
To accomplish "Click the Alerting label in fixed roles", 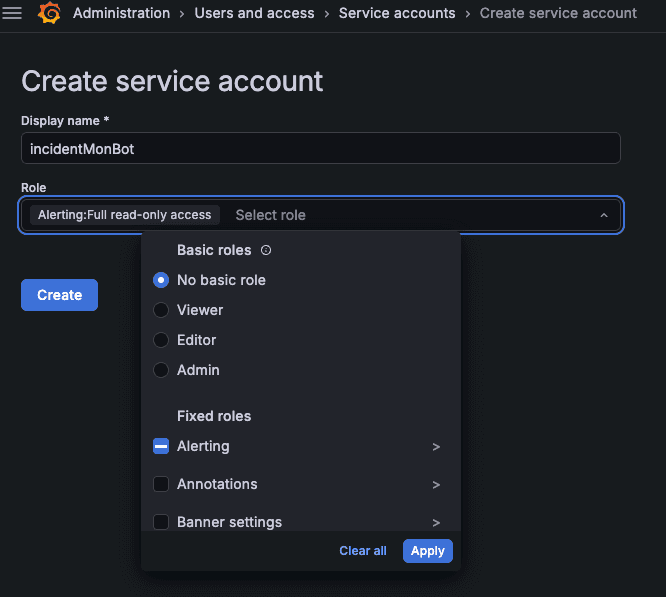I will (203, 446).
